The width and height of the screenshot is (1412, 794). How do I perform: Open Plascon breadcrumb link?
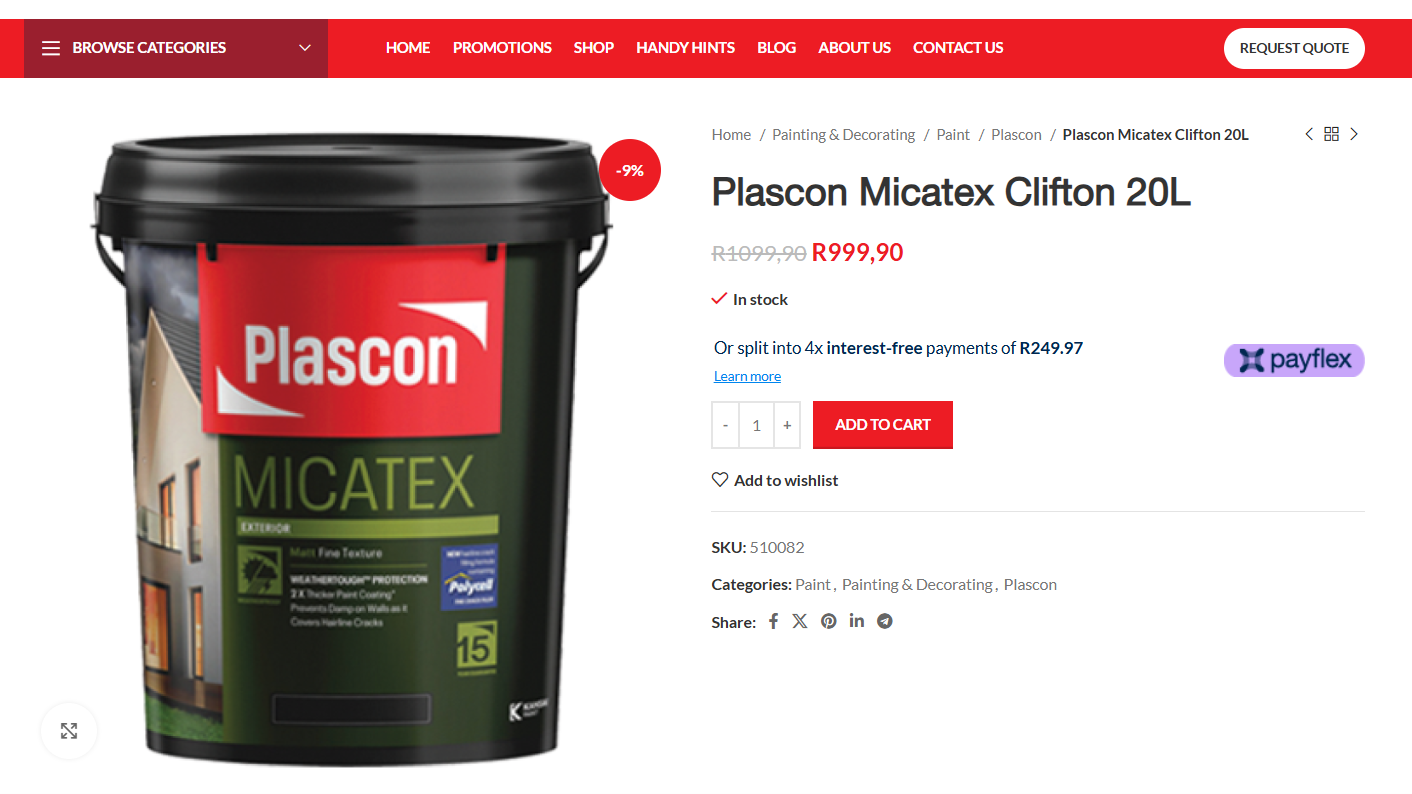1016,135
